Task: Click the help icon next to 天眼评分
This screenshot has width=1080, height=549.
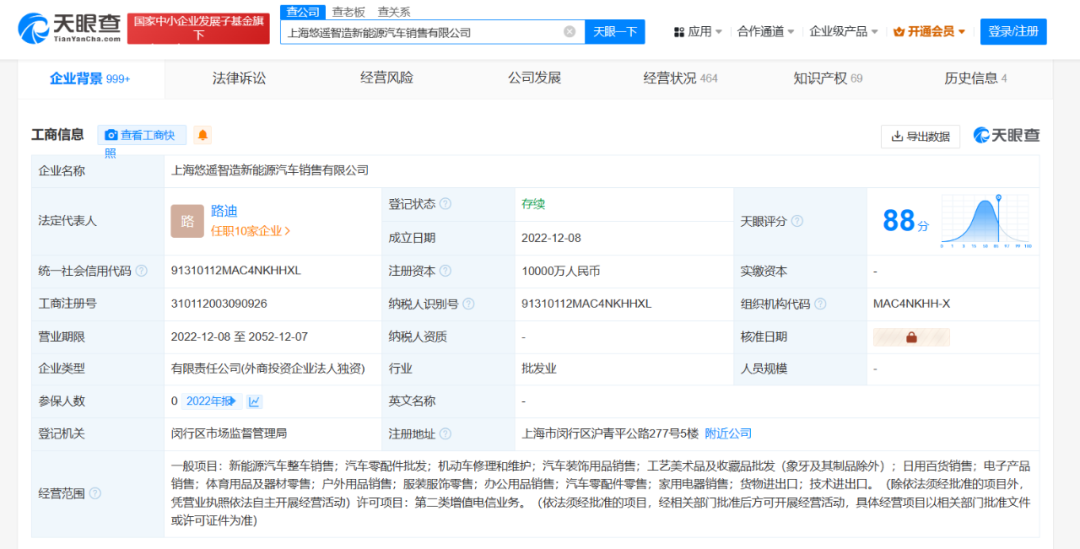Action: 797,221
